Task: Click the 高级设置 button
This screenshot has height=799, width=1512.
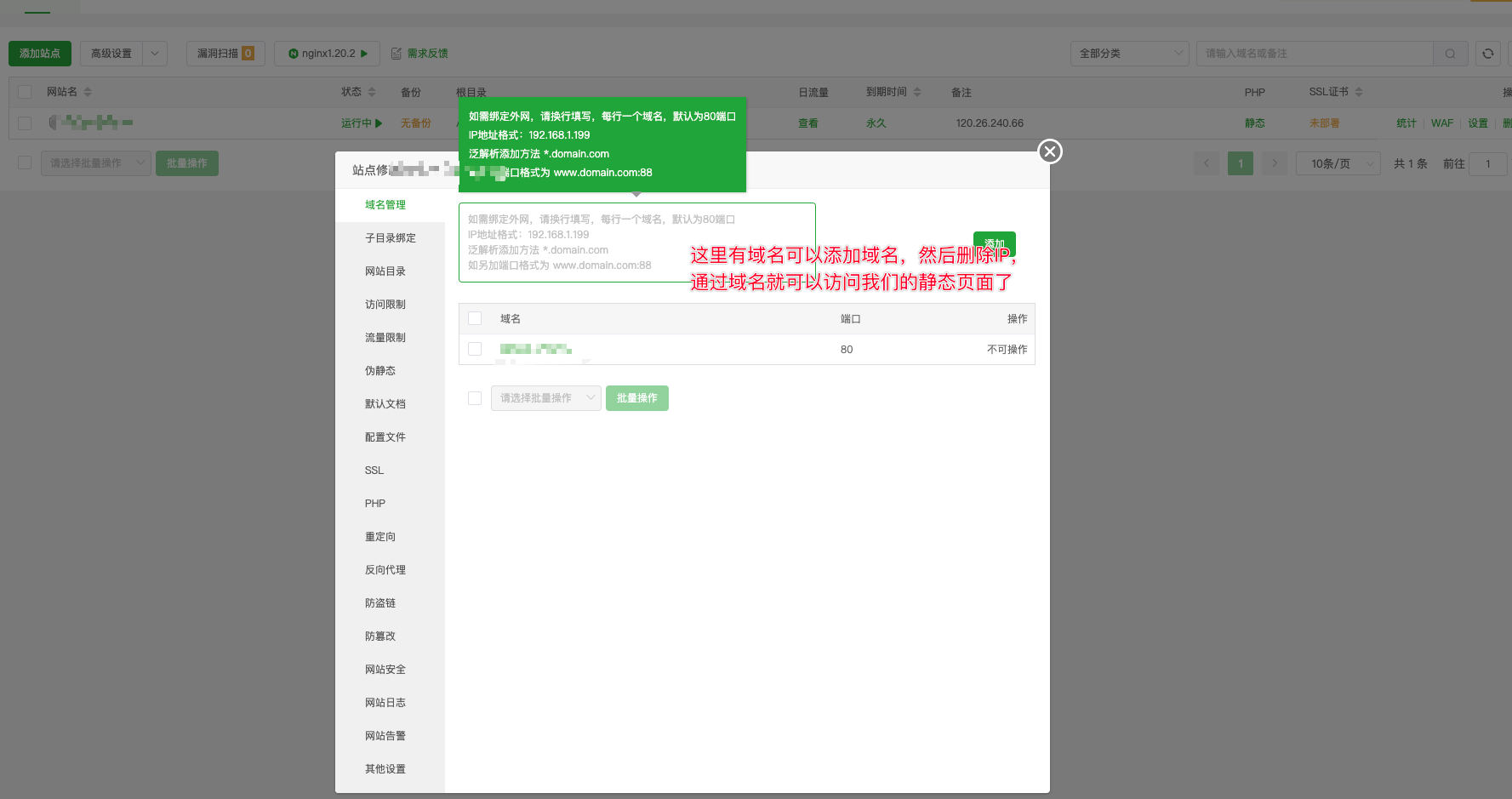Action: click(111, 54)
